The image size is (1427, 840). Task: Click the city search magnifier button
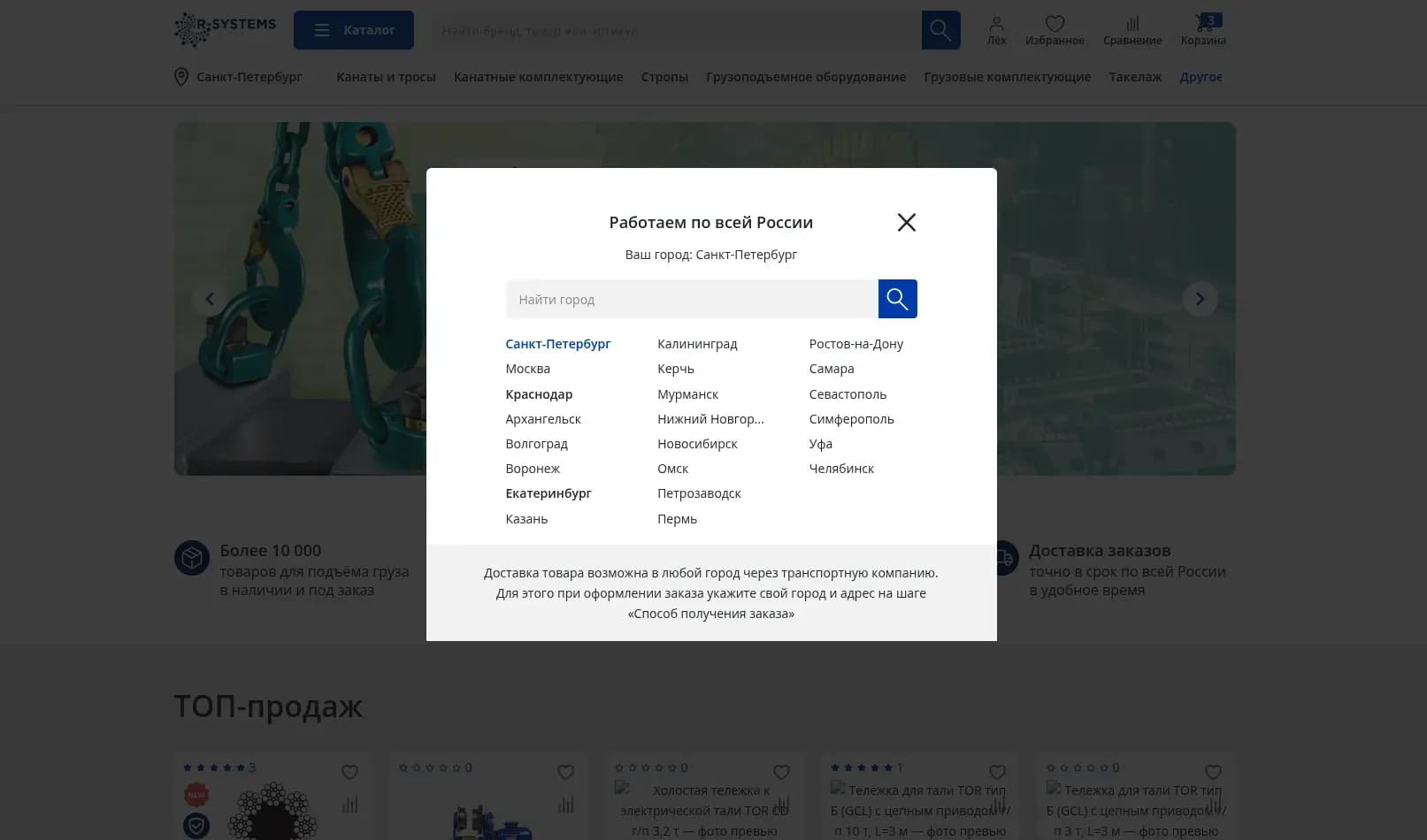(x=897, y=299)
